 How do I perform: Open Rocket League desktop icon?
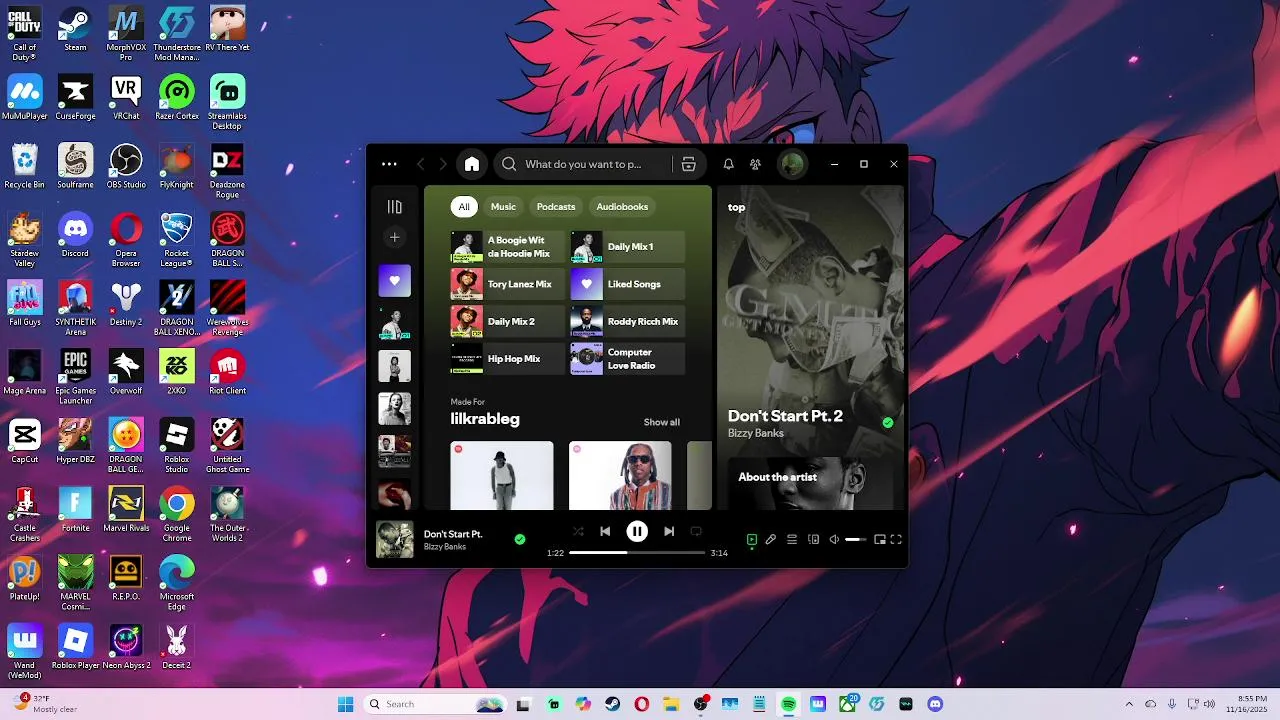point(177,239)
